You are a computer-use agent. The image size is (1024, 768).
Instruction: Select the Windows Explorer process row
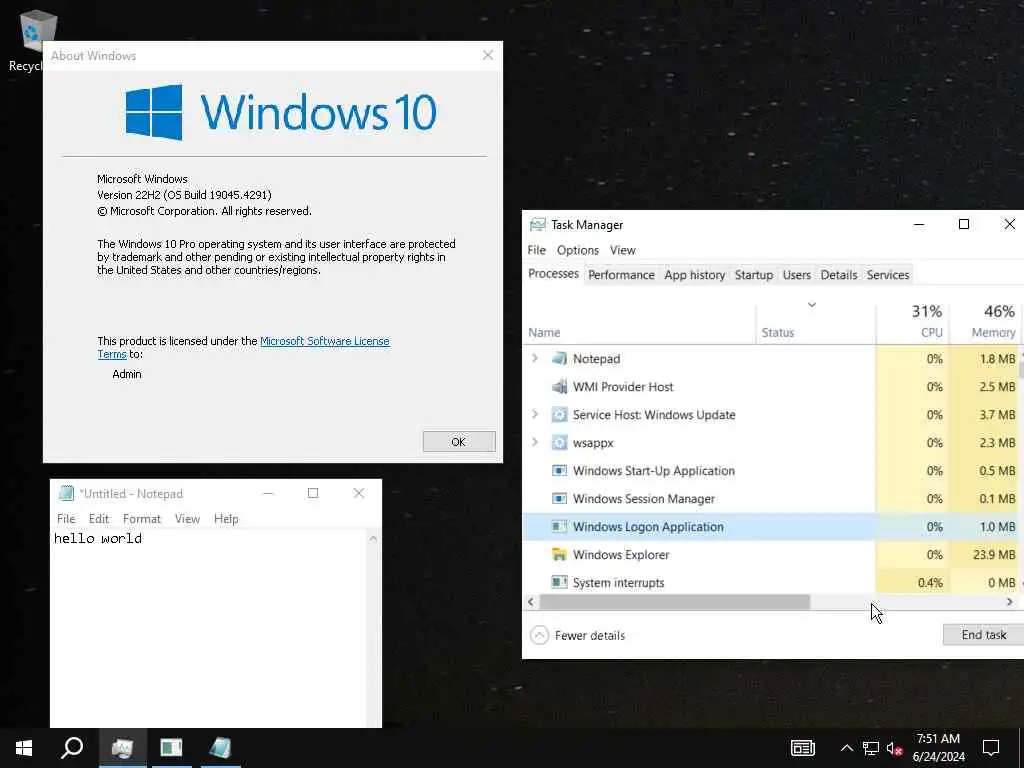(773, 554)
